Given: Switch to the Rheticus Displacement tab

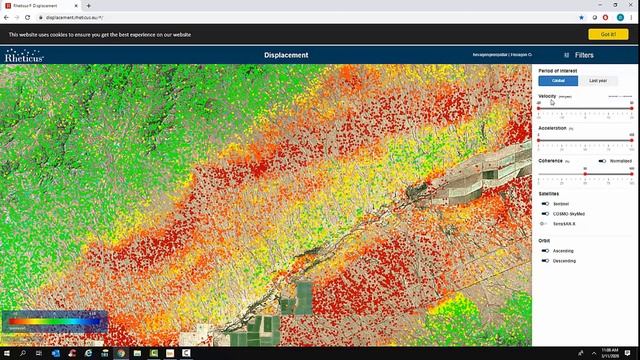Looking at the screenshot, I should (40, 6).
